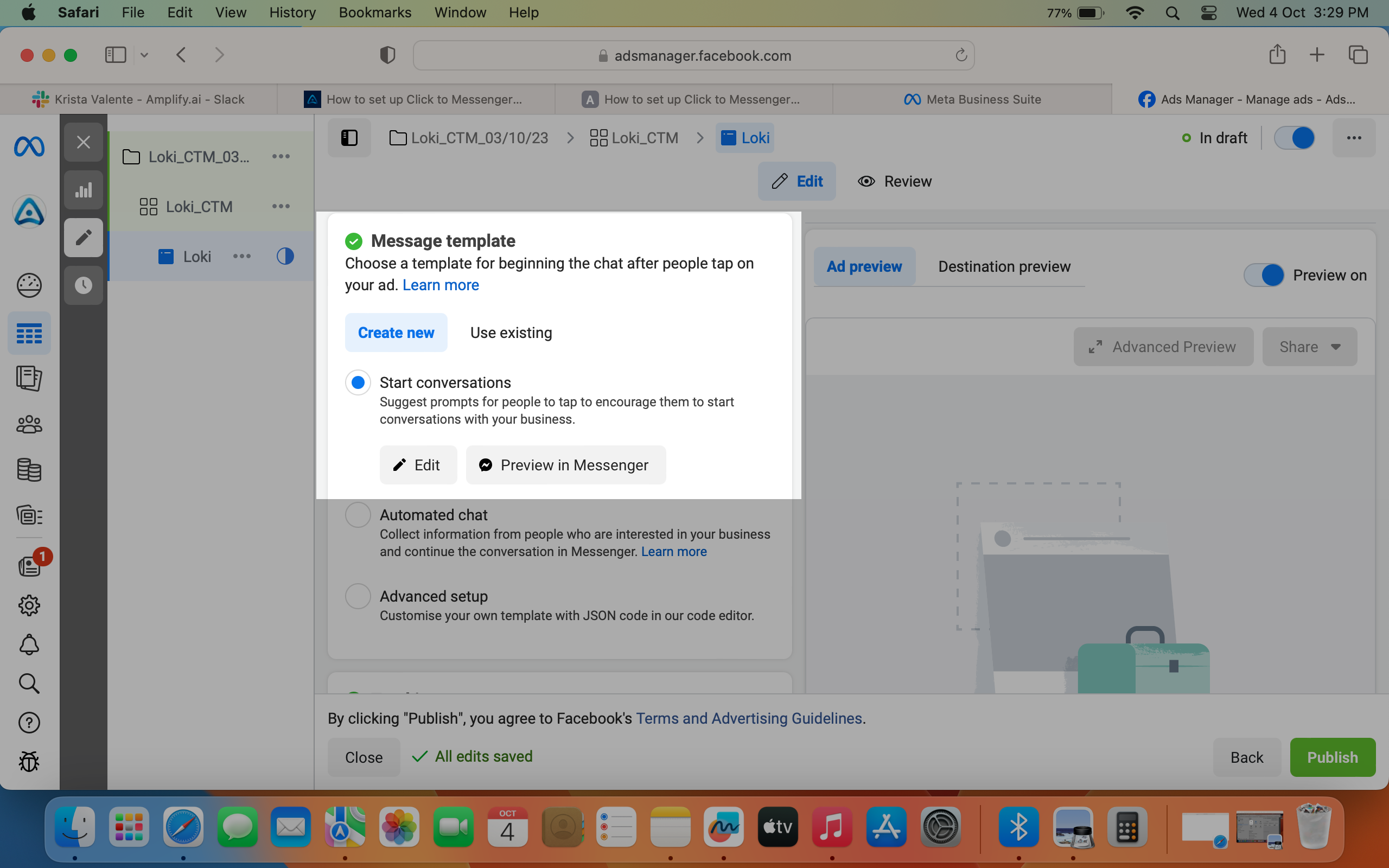1389x868 pixels.
Task: Choose the Advanced setup radio option
Action: (x=358, y=596)
